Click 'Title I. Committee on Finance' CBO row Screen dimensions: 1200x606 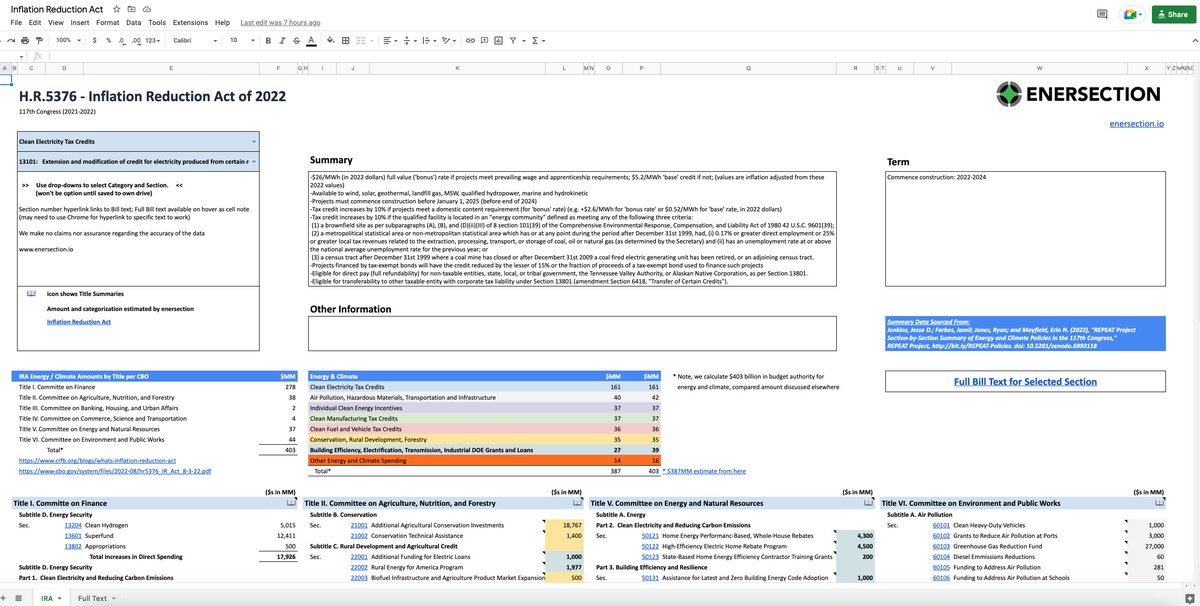point(158,386)
